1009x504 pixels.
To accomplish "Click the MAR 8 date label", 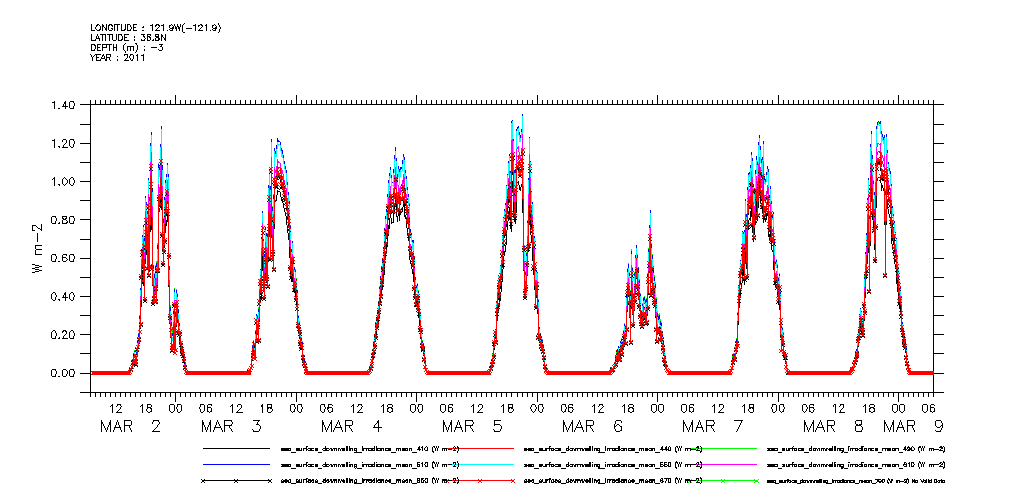I will pos(833,426).
